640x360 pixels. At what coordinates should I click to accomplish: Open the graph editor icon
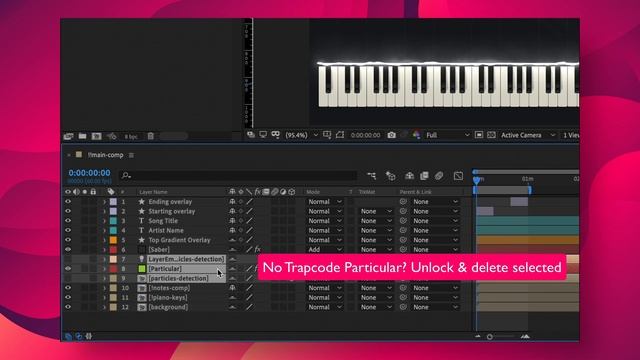click(x=458, y=176)
